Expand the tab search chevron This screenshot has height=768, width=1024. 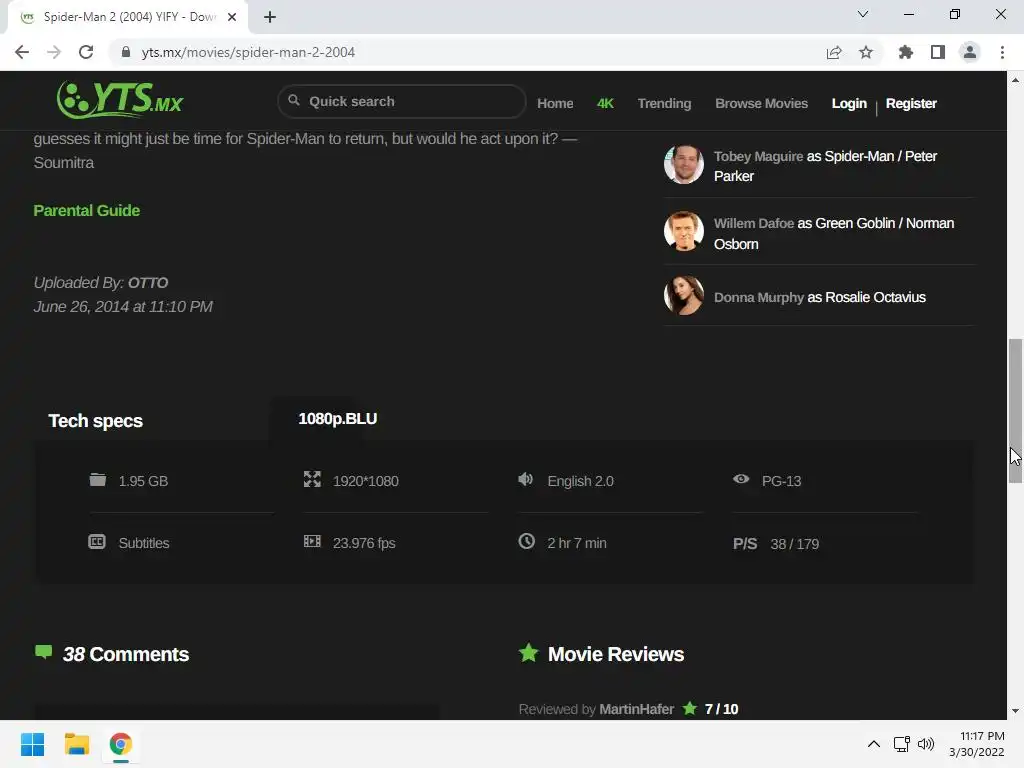[863, 14]
